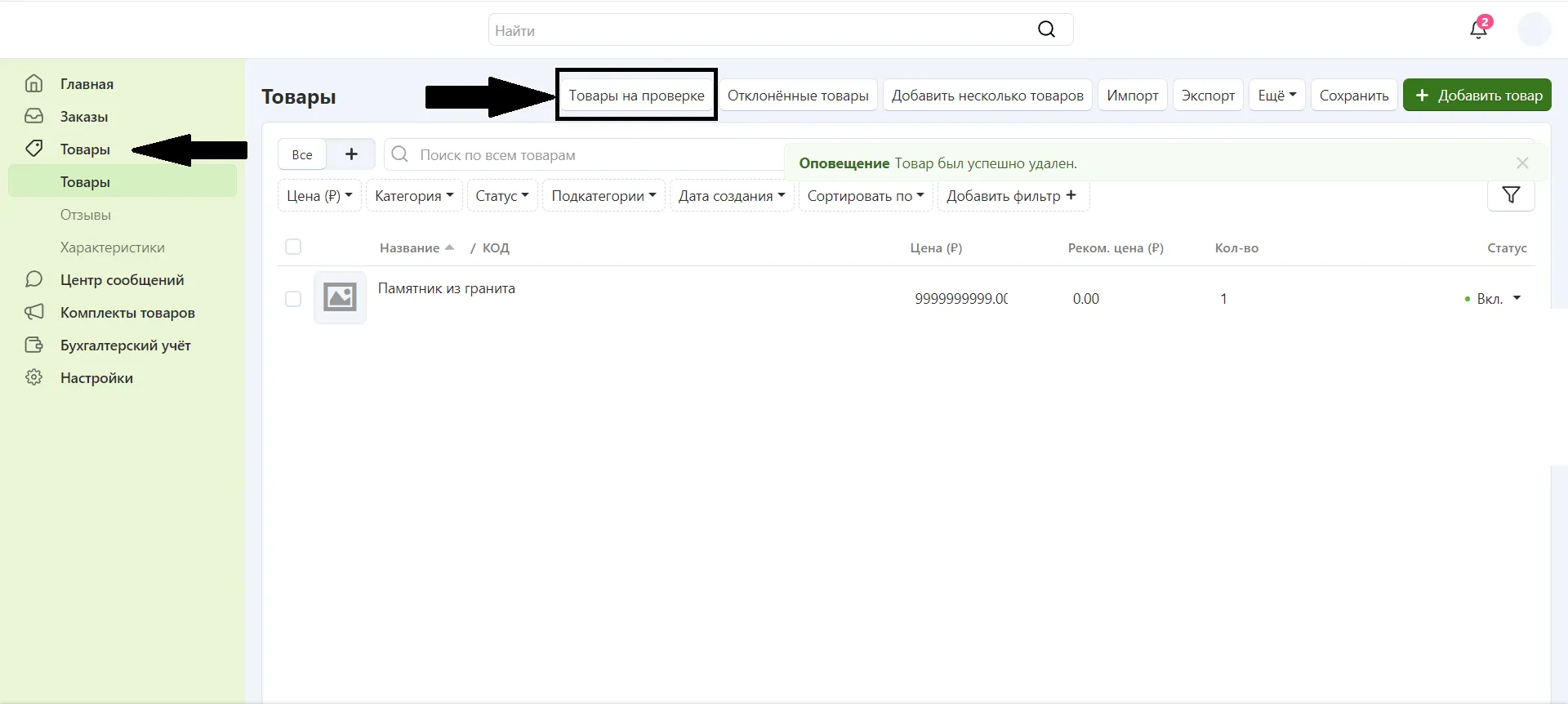
Task: Expand the Цена (₽) filter dropdown
Action: [x=319, y=196]
